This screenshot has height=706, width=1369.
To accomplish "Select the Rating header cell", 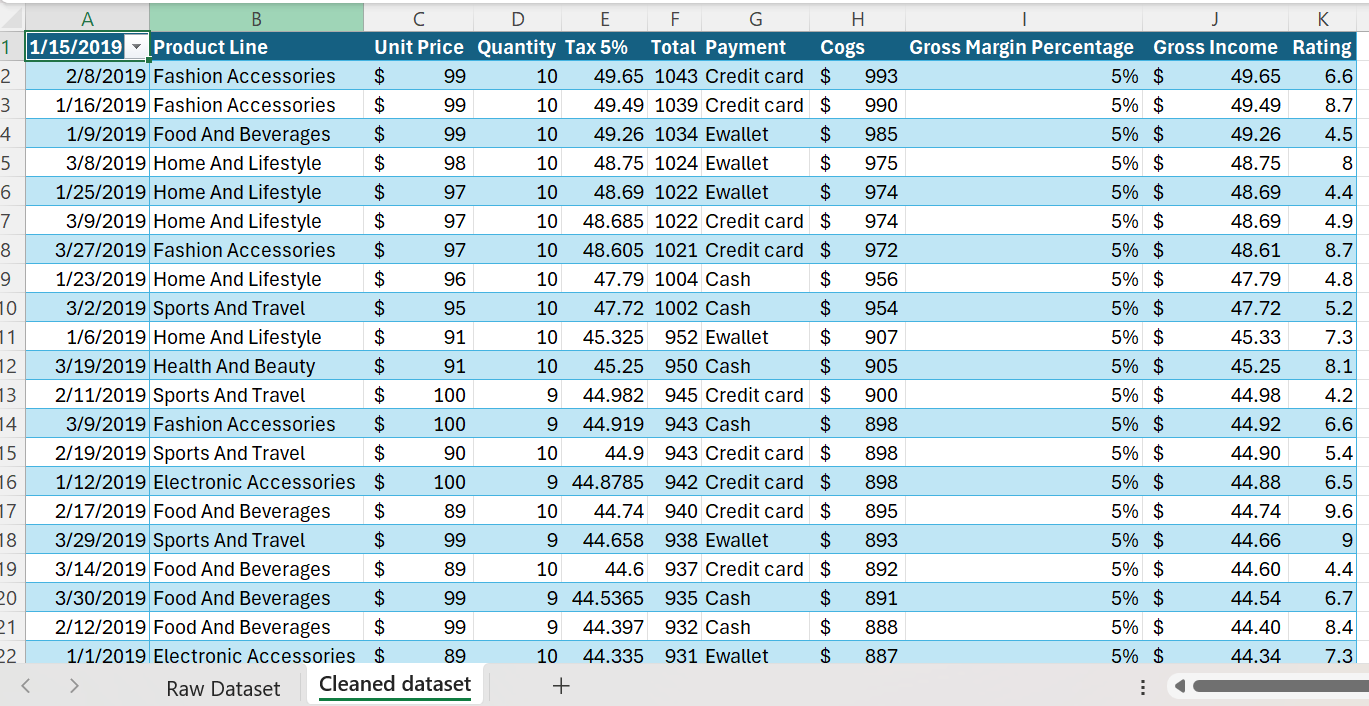I will (1322, 47).
